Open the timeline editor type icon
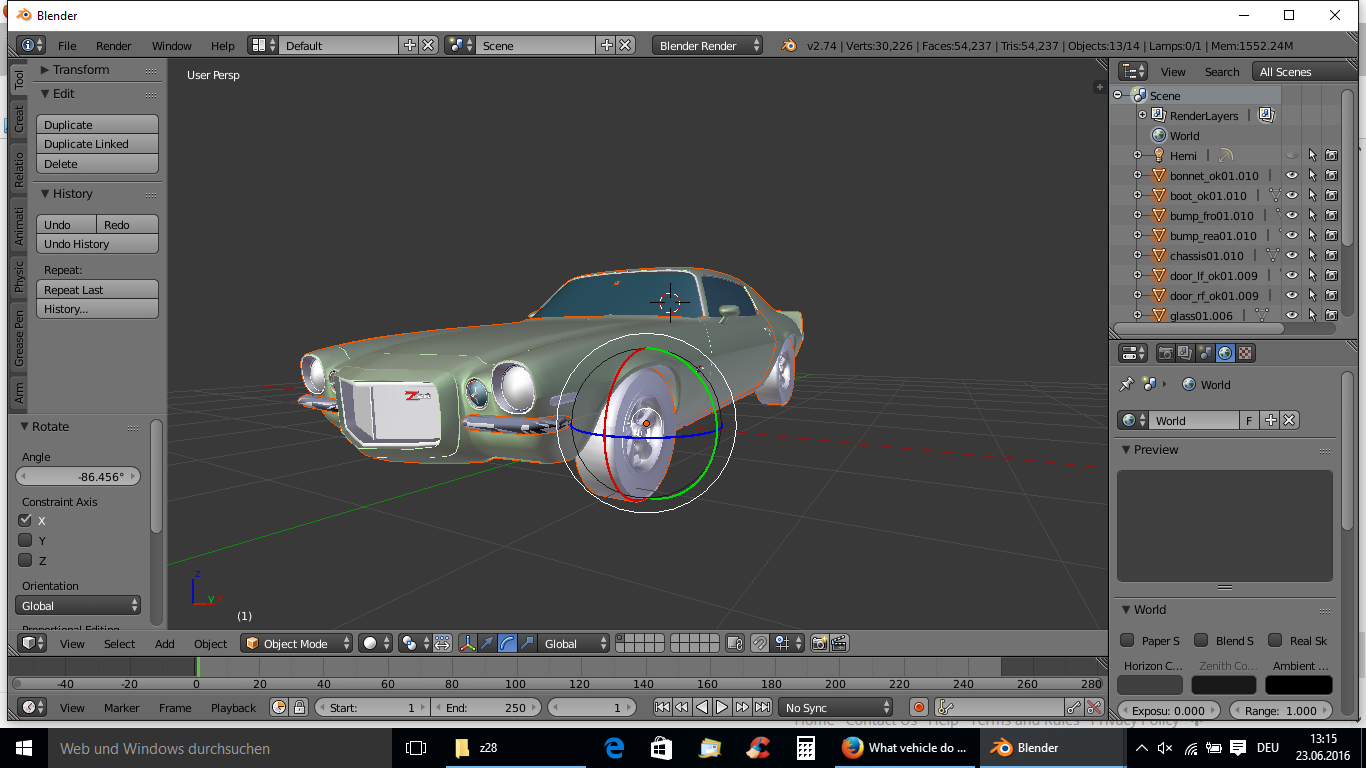The image size is (1366, 768). coord(33,707)
